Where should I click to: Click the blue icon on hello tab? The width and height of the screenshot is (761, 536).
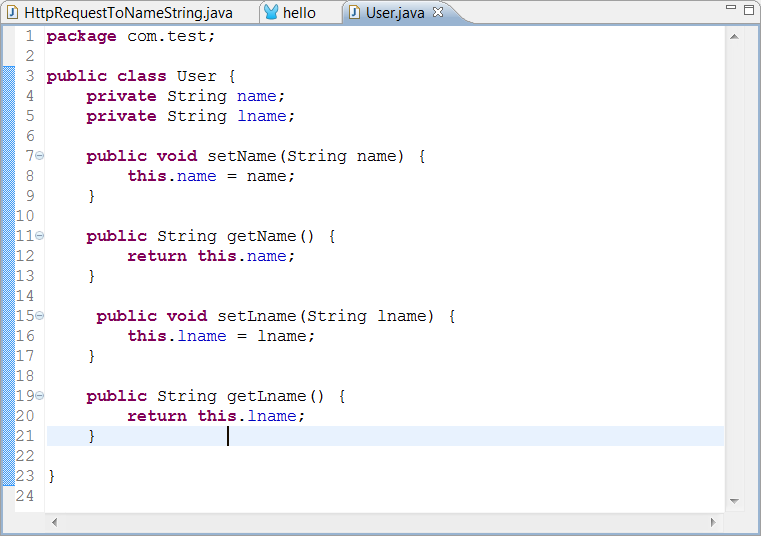(271, 13)
